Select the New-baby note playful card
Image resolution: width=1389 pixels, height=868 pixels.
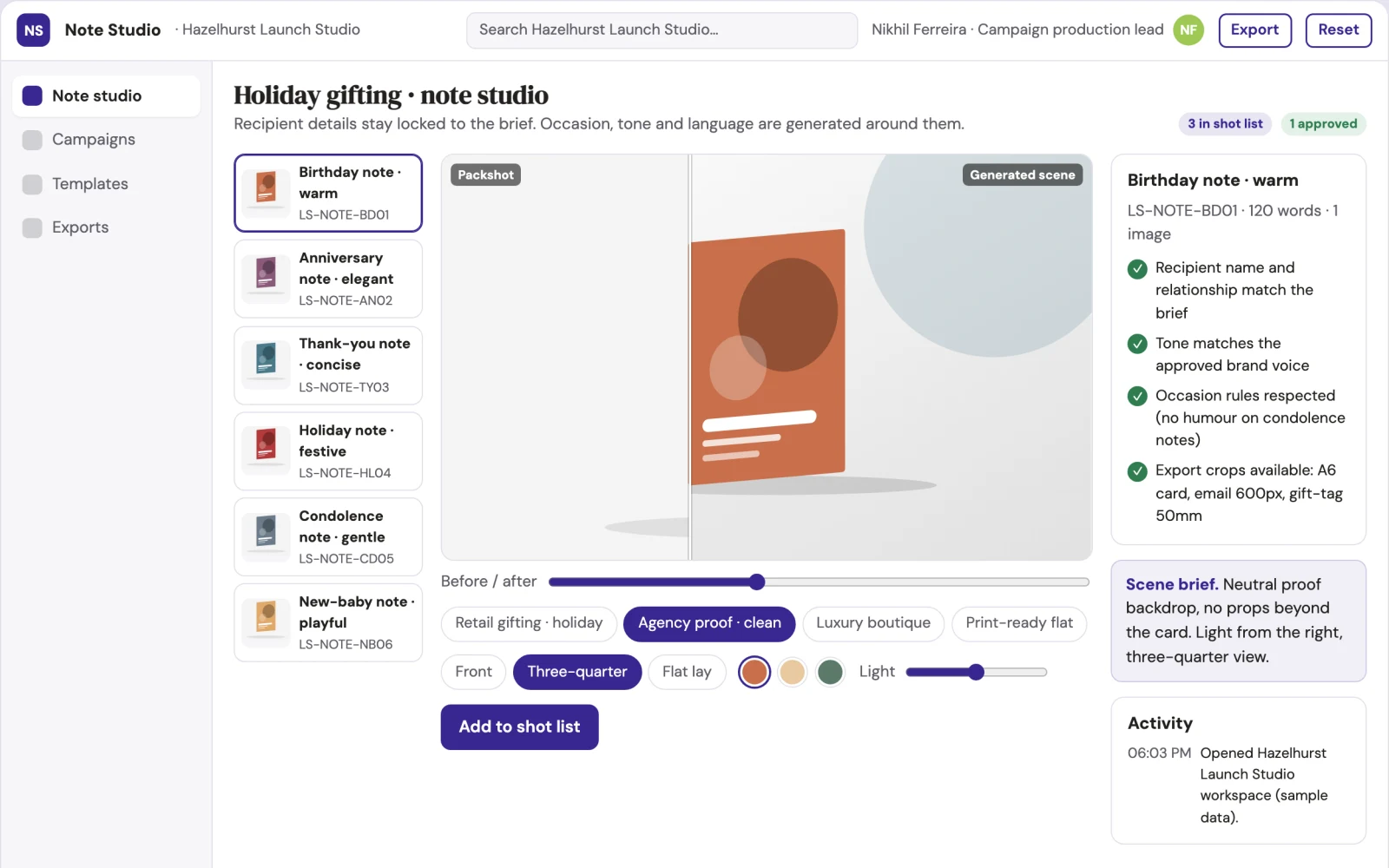pyautogui.click(x=328, y=622)
